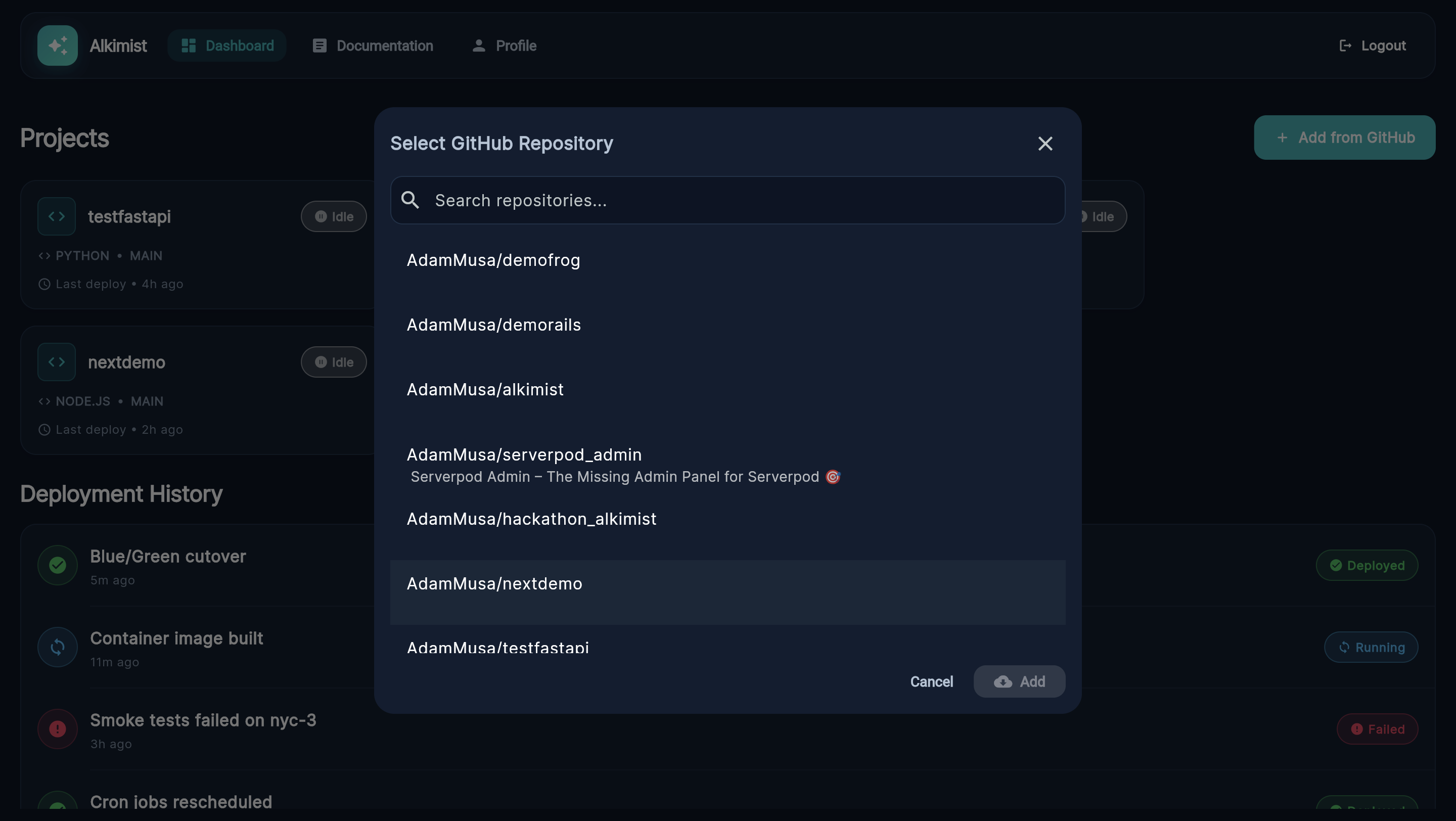Pick the AdamMusa/nextdemo repository

(494, 584)
